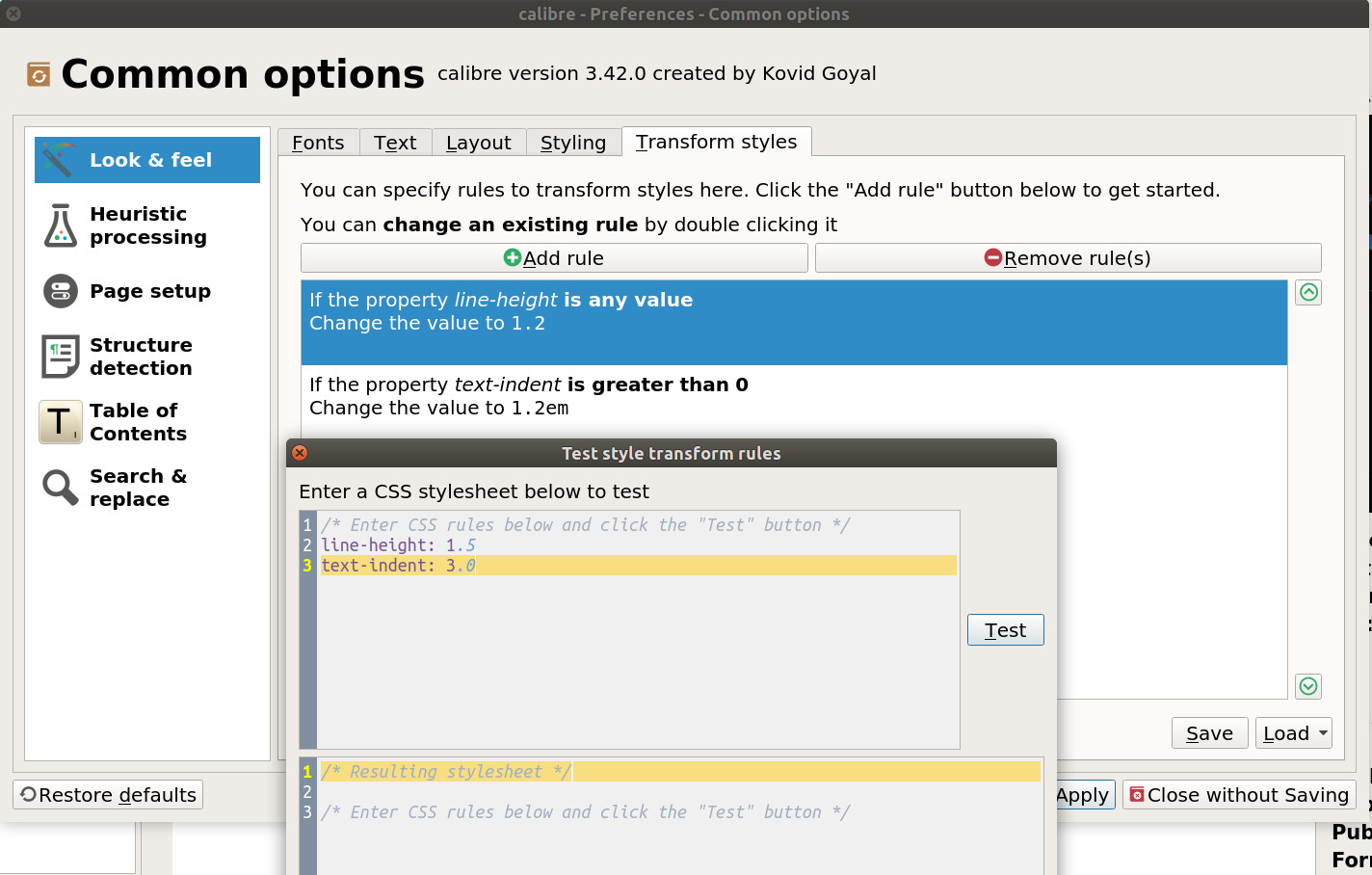This screenshot has width=1372, height=875.
Task: Select the Heuristic processing label
Action: (x=148, y=225)
